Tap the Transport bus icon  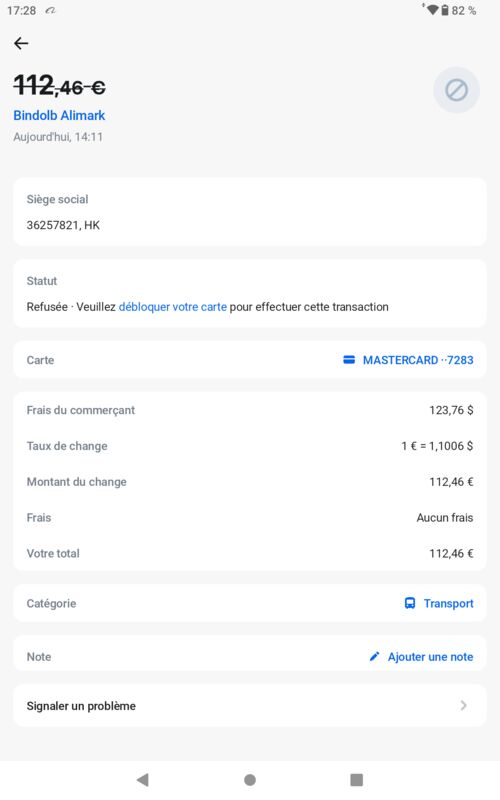410,603
